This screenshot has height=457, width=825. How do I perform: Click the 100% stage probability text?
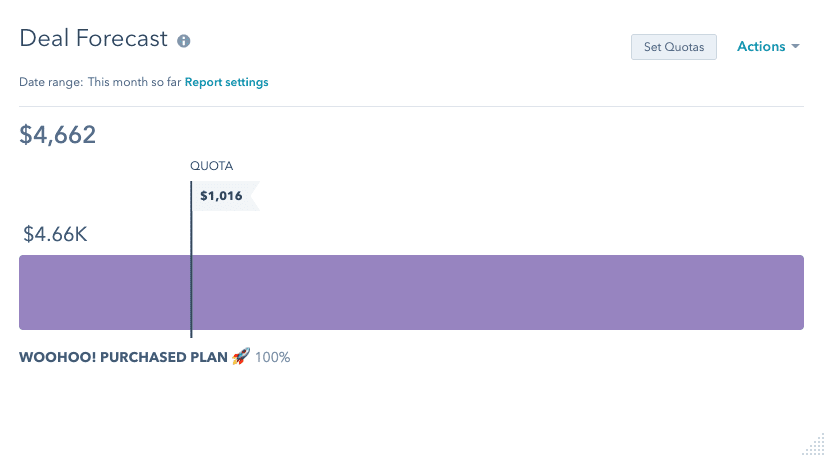[x=273, y=358]
